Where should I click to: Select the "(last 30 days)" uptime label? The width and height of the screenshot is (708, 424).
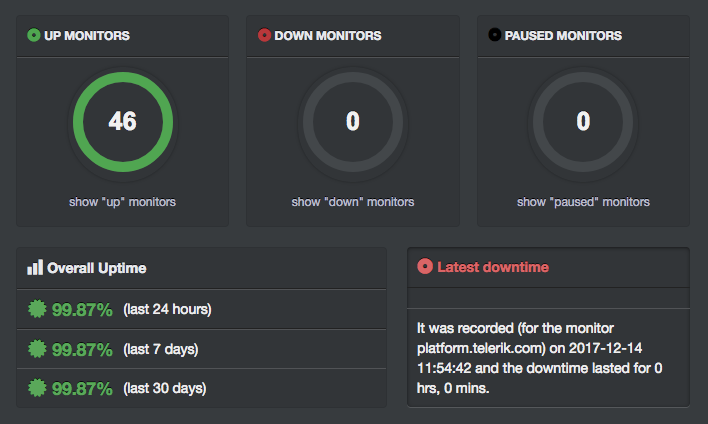164,387
